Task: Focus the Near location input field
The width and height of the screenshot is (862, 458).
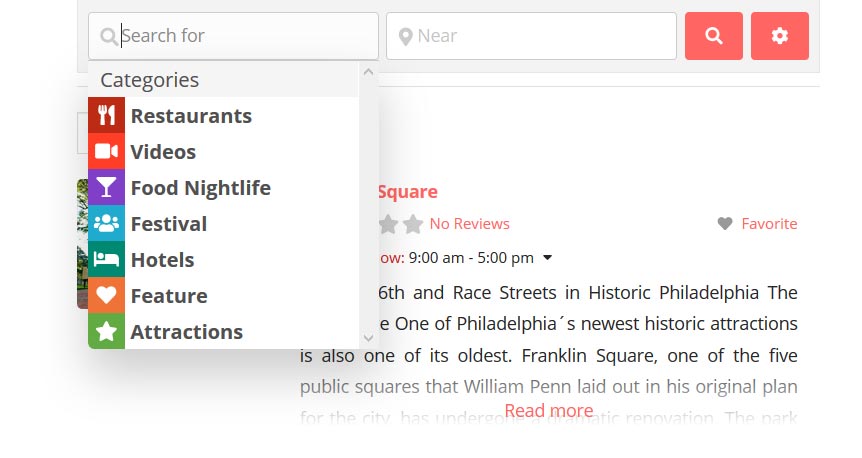Action: 540,36
